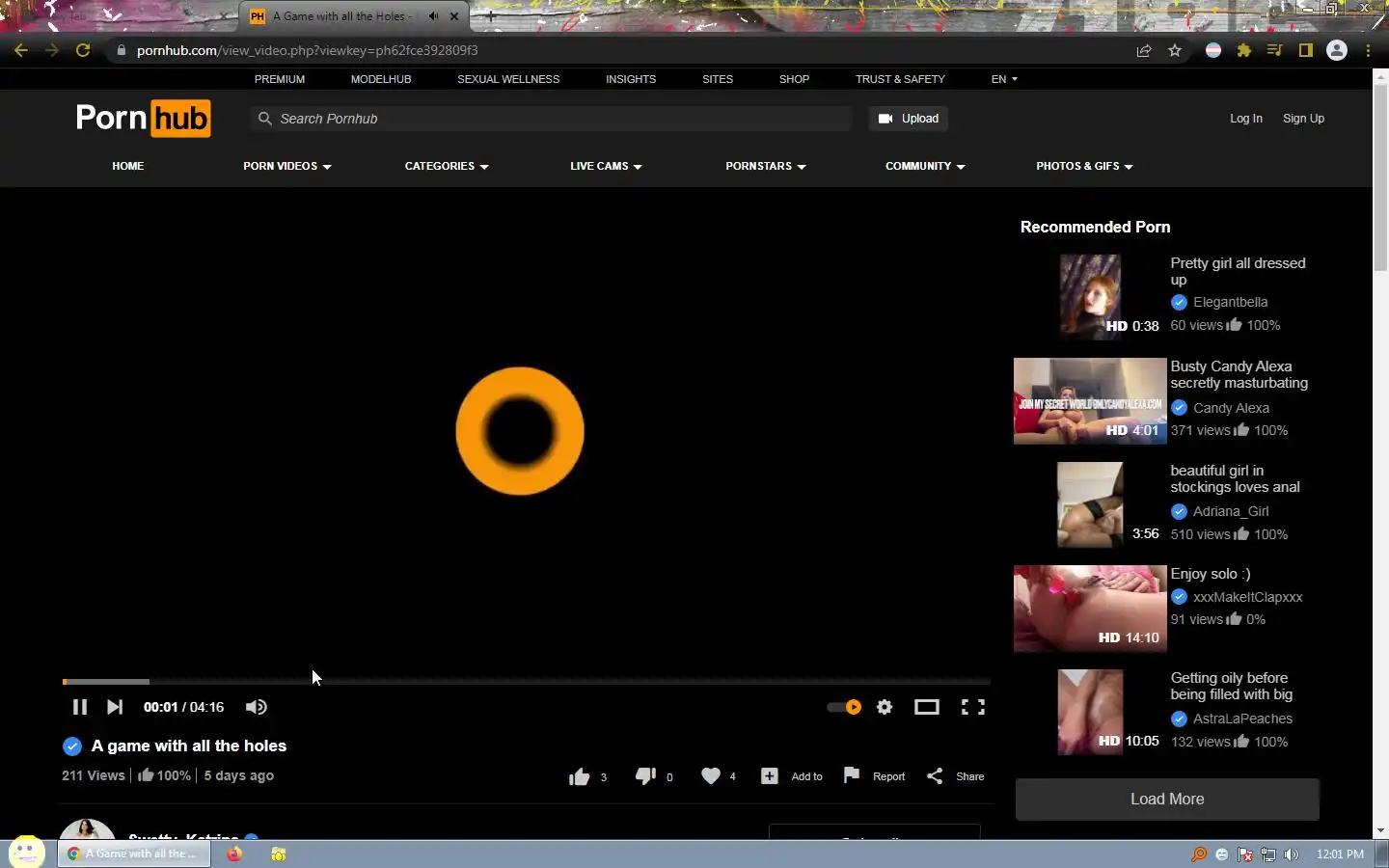This screenshot has width=1389, height=868.
Task: Enter fullscreen video mode
Action: [x=973, y=707]
